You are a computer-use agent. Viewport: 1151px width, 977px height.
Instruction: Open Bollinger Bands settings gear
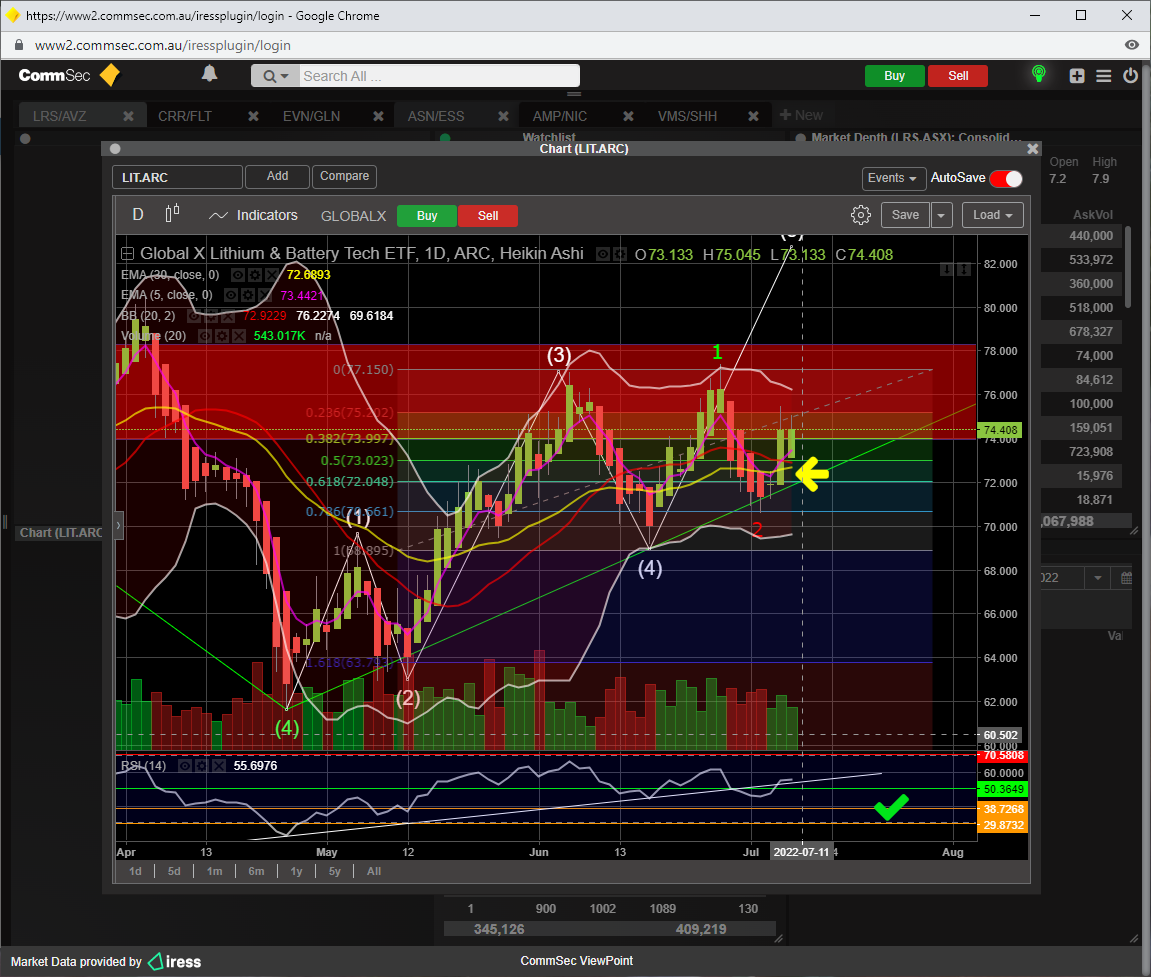click(211, 316)
